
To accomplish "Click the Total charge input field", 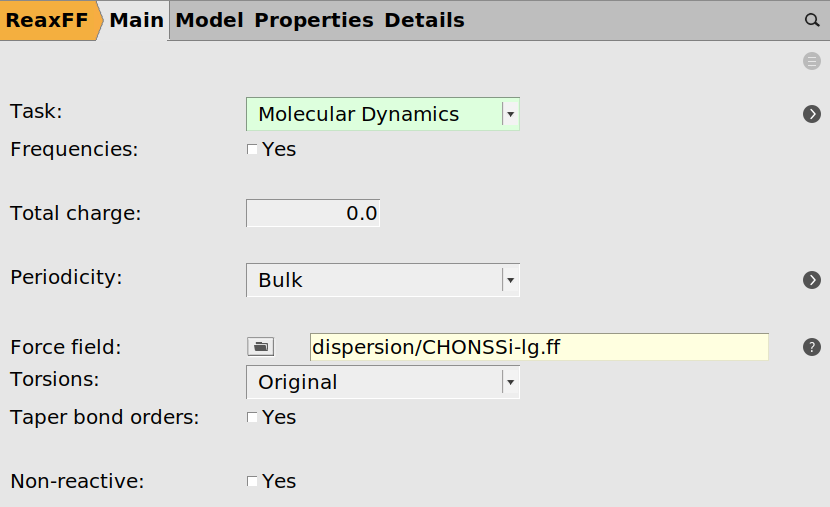I will point(313,213).
